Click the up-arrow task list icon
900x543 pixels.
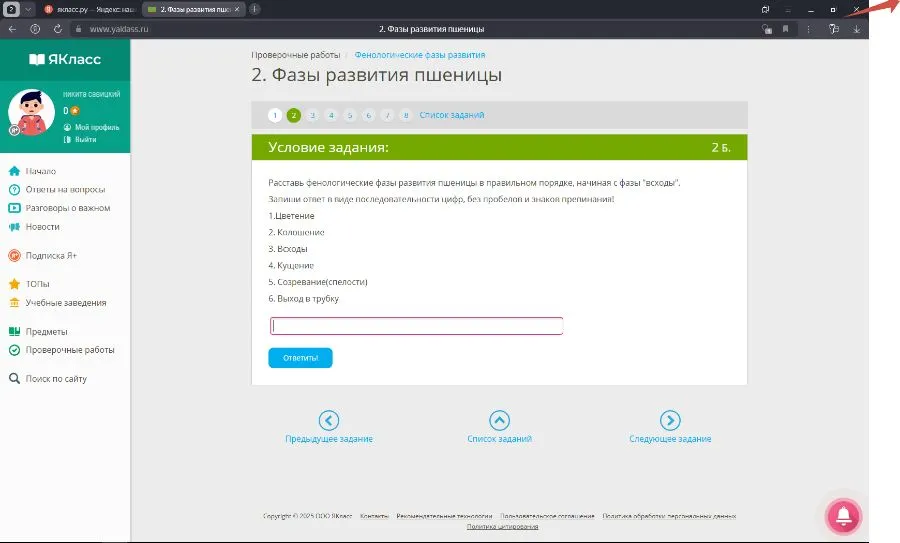(499, 420)
